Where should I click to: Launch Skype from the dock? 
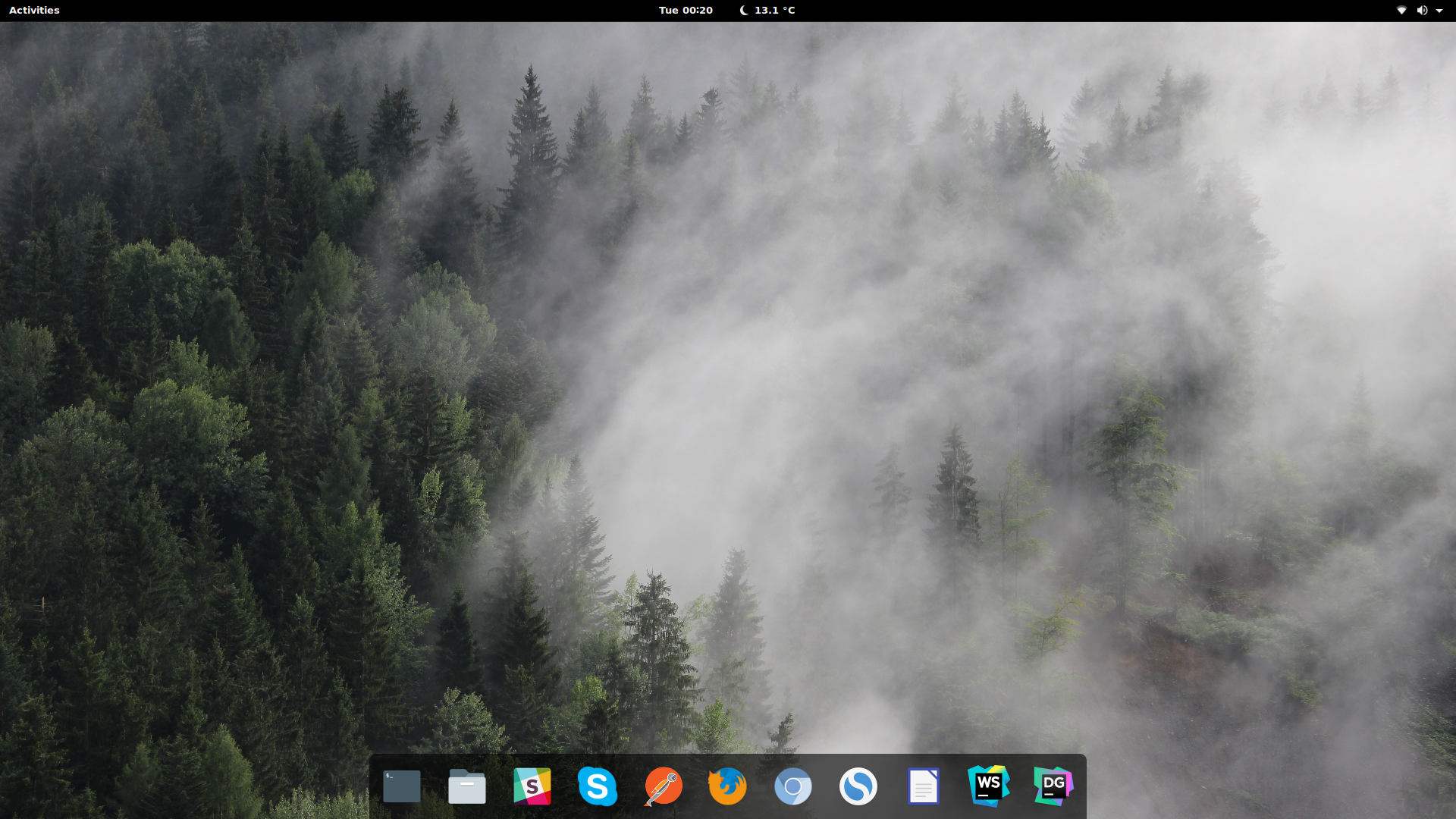(x=598, y=786)
